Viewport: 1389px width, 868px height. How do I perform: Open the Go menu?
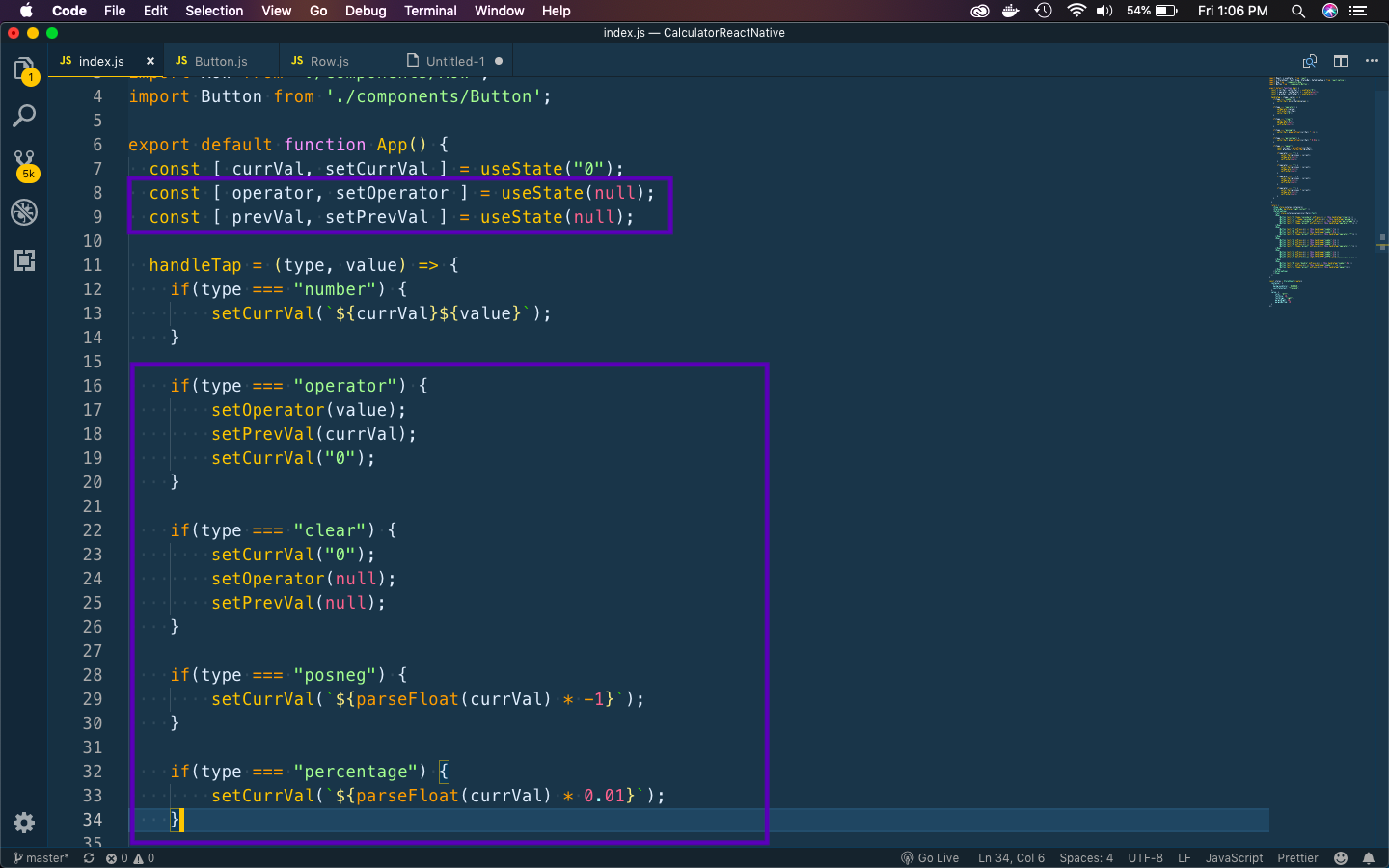click(318, 11)
